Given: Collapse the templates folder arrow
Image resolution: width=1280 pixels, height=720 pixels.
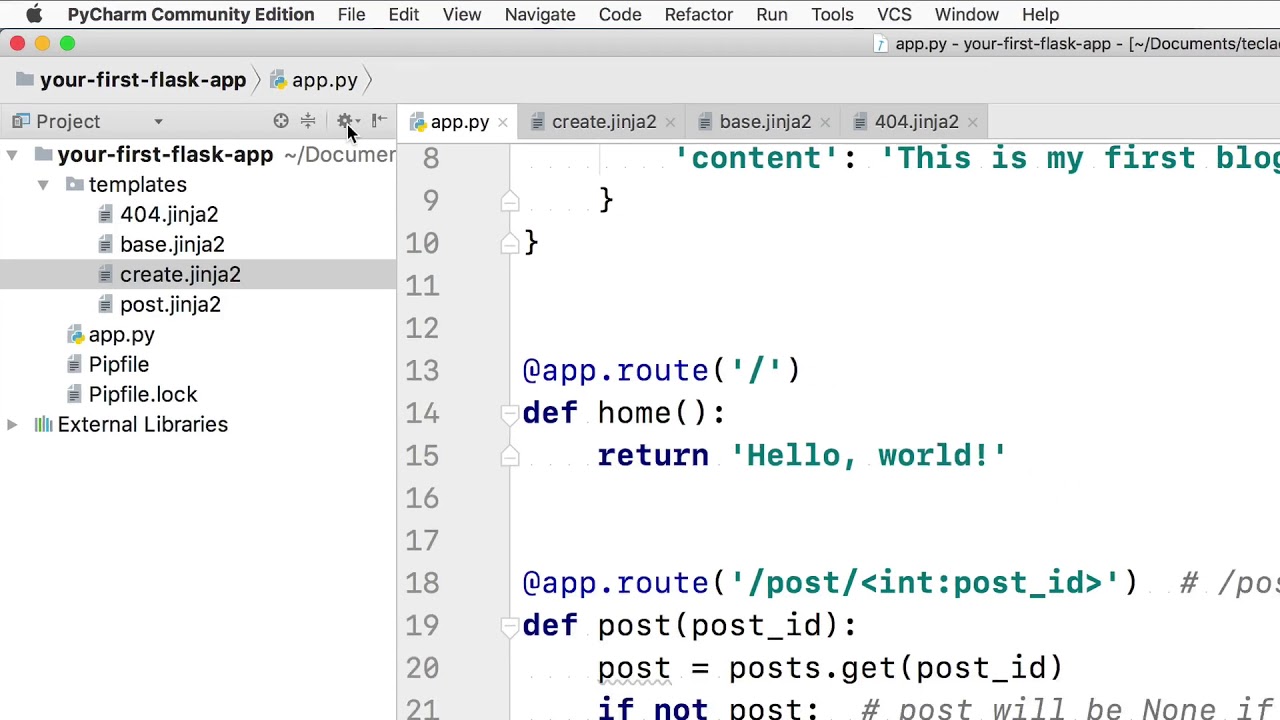Looking at the screenshot, I should 43,185.
